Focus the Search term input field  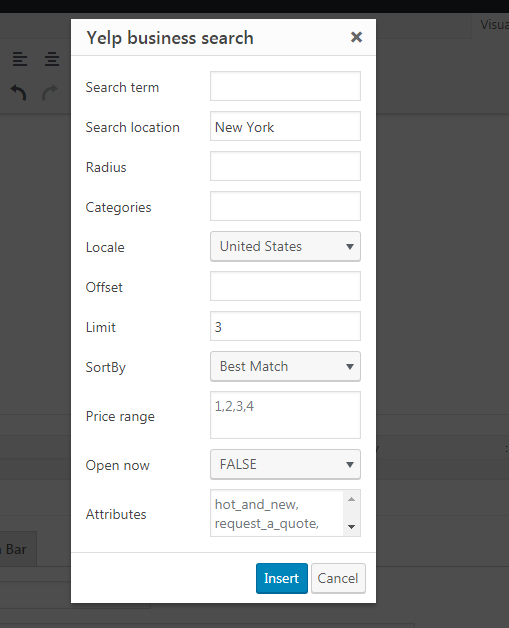(285, 86)
